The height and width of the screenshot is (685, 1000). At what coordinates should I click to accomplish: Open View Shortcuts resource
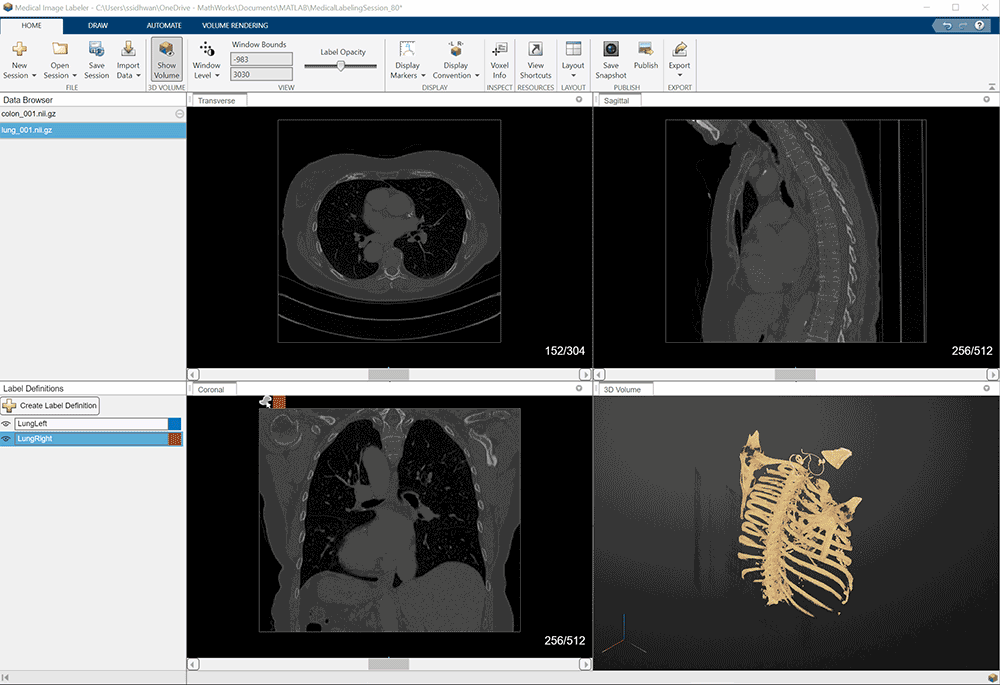535,50
